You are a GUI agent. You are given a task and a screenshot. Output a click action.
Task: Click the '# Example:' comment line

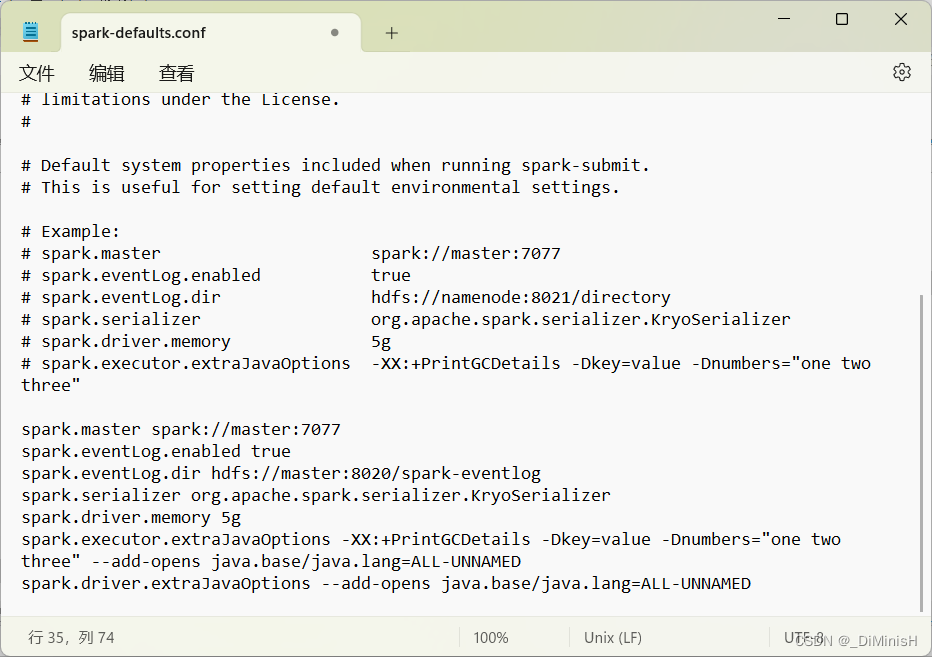(x=70, y=231)
